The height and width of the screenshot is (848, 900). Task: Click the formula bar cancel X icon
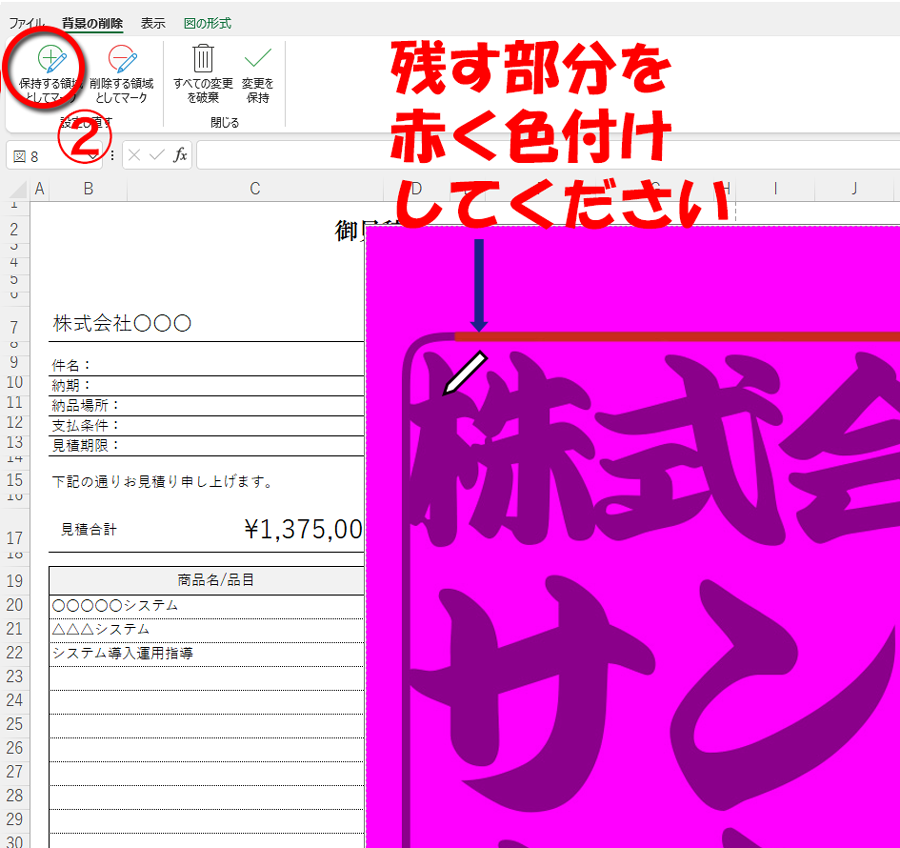coord(135,155)
